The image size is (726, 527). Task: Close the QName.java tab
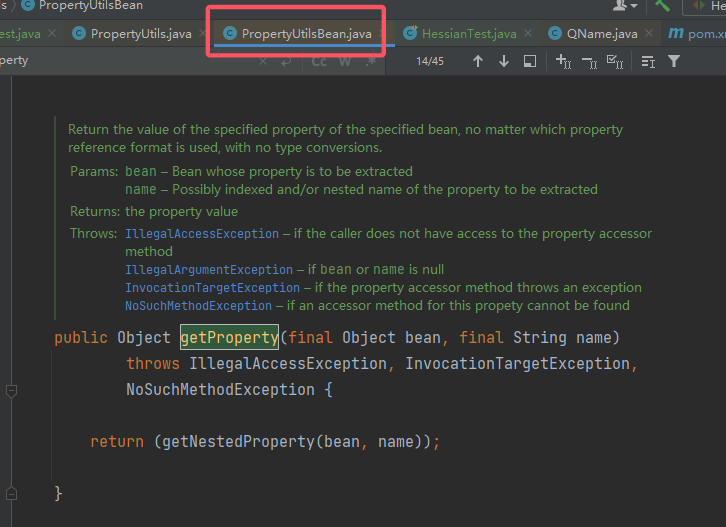pos(649,33)
